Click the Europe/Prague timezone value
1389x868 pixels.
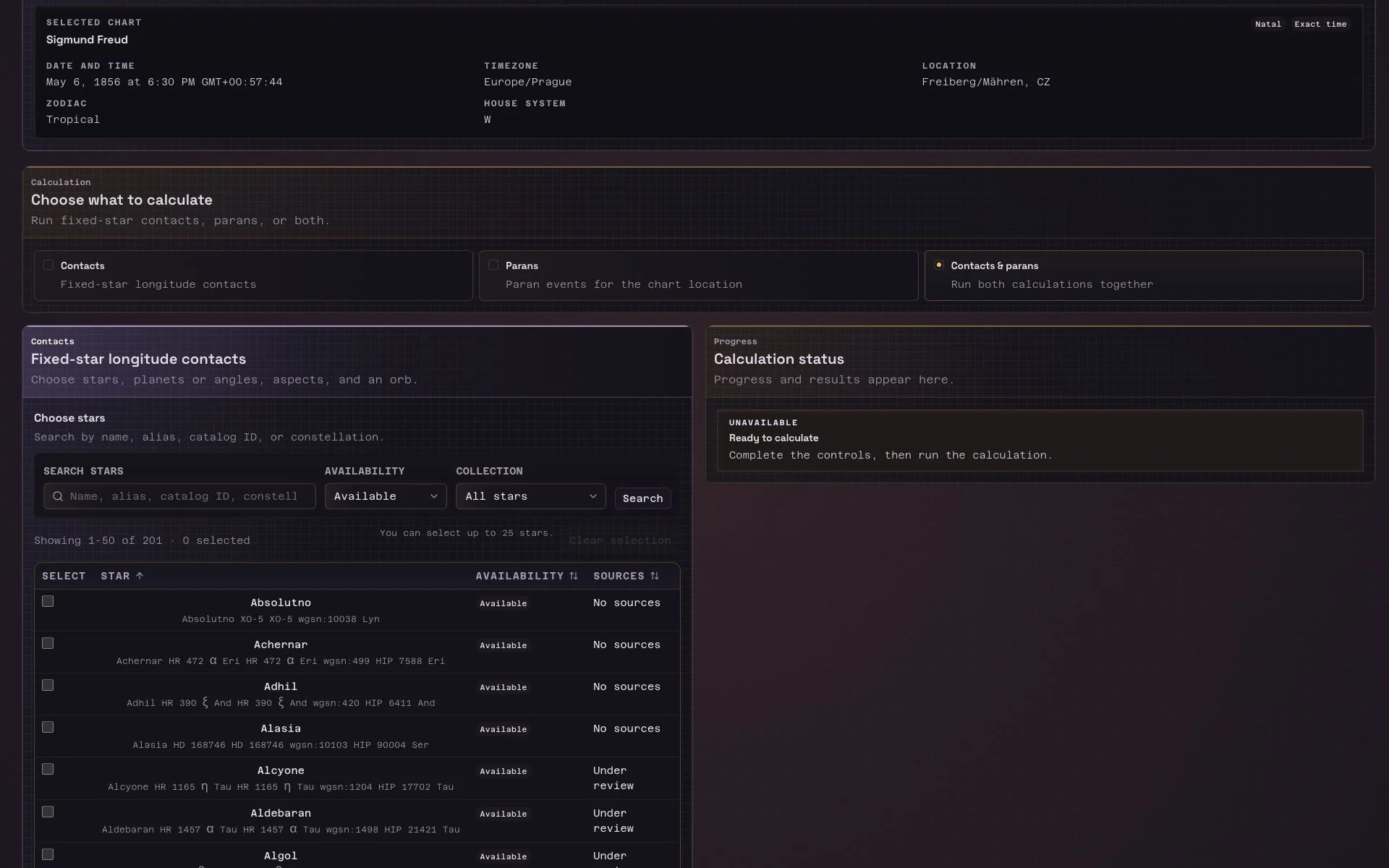(x=527, y=82)
